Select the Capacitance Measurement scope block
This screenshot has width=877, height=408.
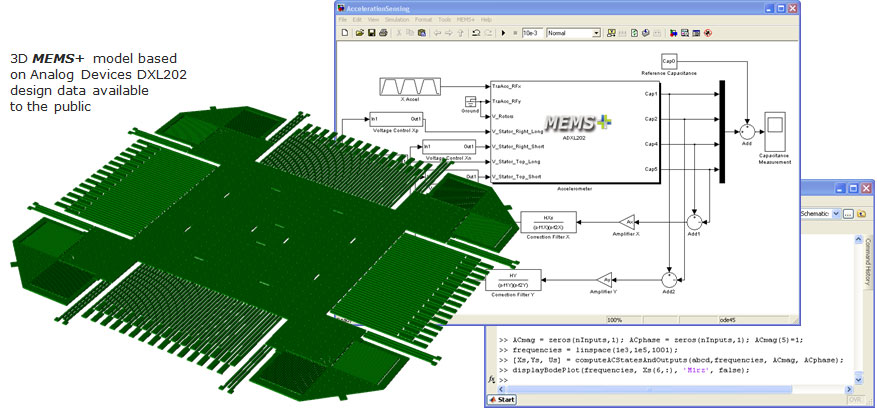coord(775,131)
